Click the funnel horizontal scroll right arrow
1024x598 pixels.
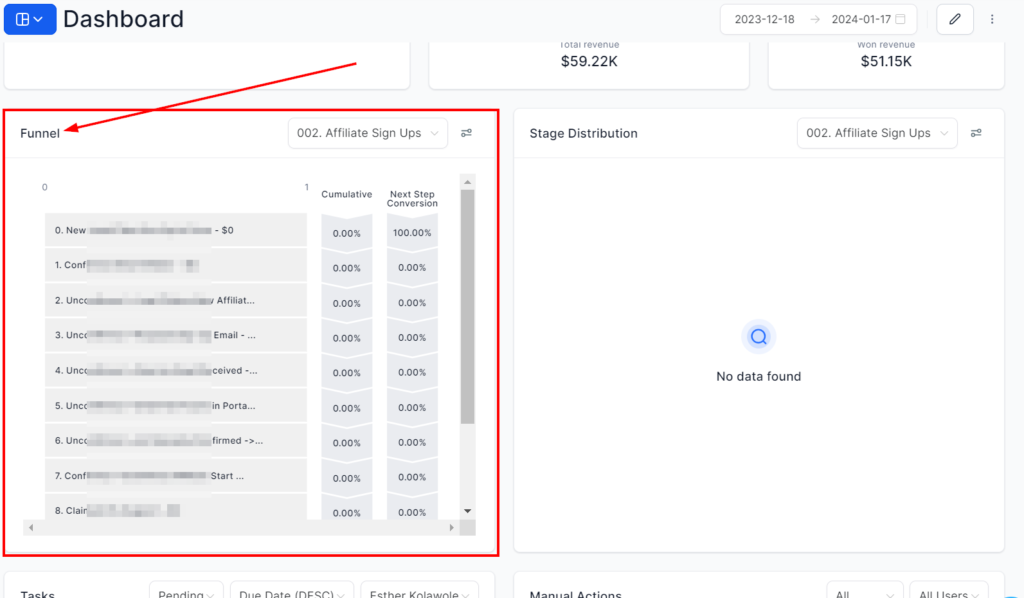click(x=452, y=527)
